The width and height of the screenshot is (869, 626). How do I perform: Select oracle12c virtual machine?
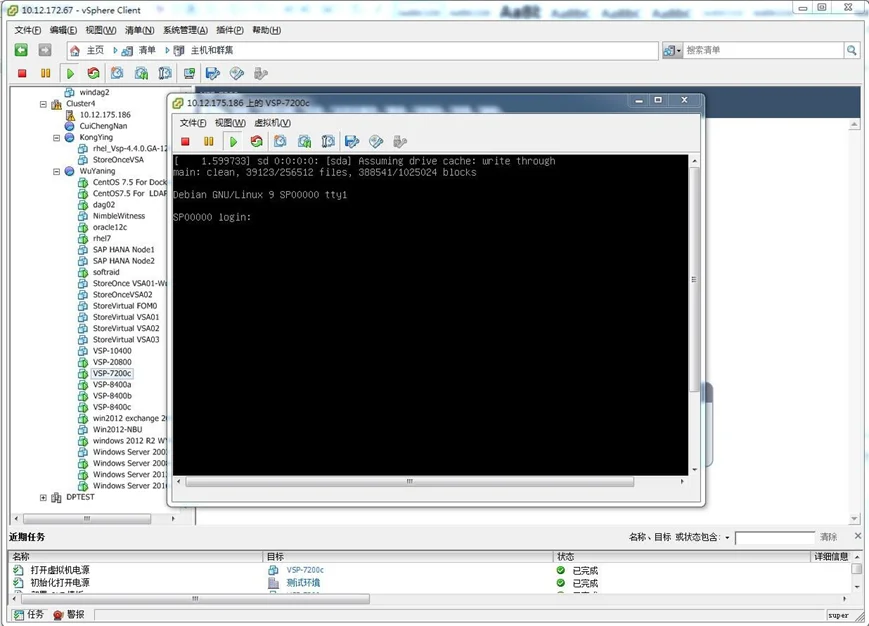[x=110, y=227]
